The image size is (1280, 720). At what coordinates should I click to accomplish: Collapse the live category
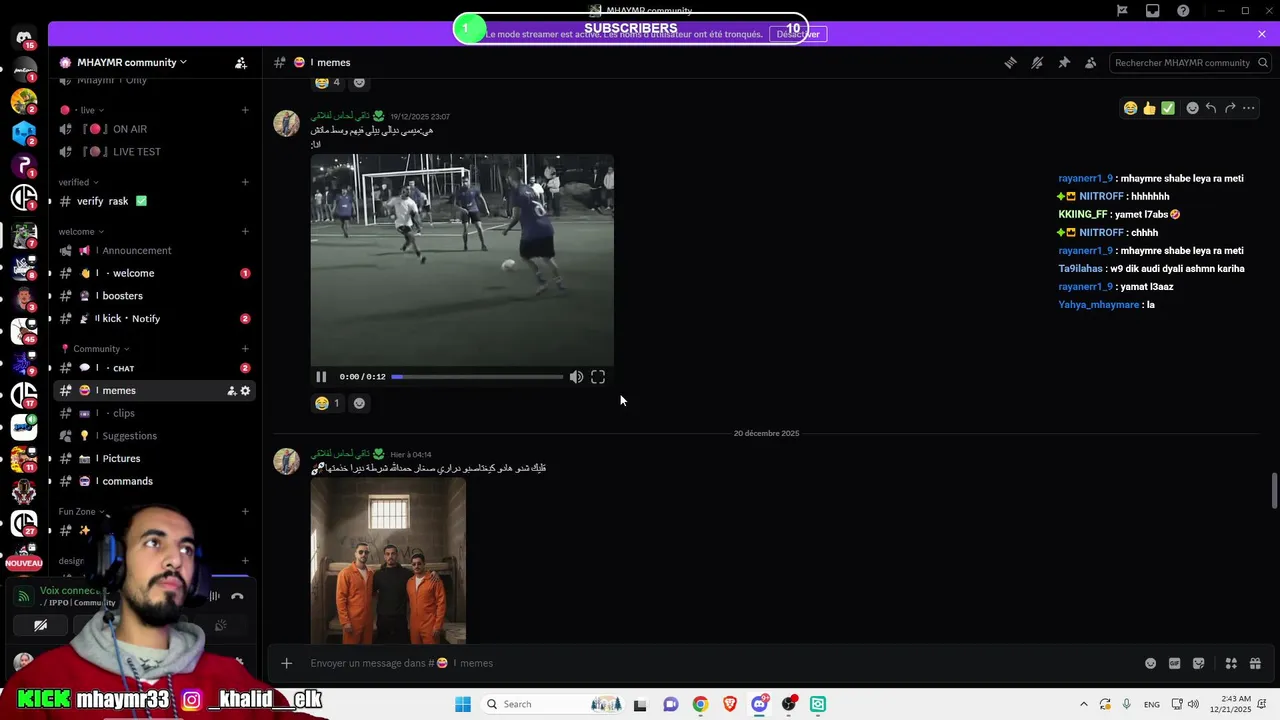[88, 110]
